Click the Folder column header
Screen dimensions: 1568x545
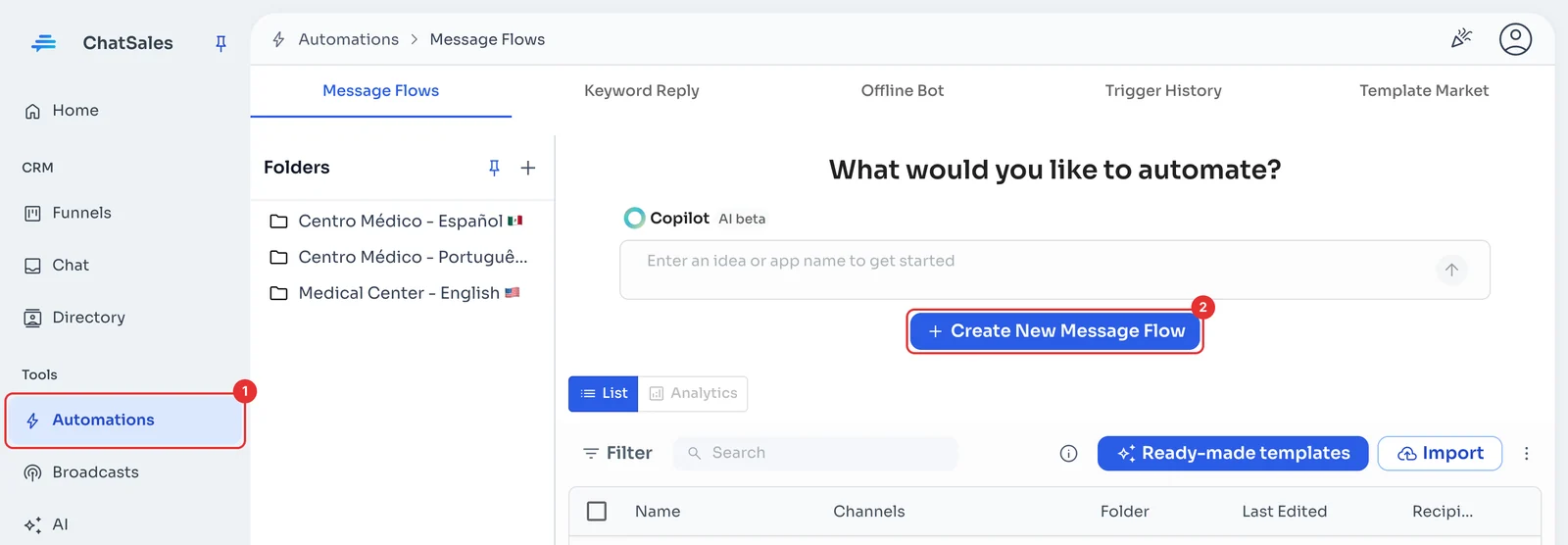pos(1125,512)
